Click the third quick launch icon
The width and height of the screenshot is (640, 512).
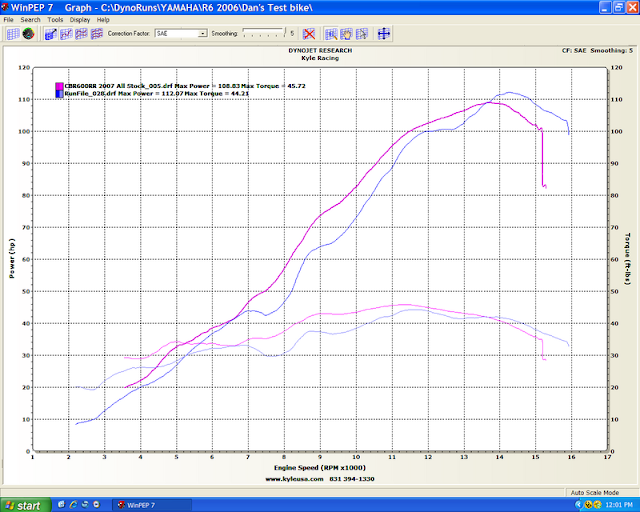pos(85,505)
